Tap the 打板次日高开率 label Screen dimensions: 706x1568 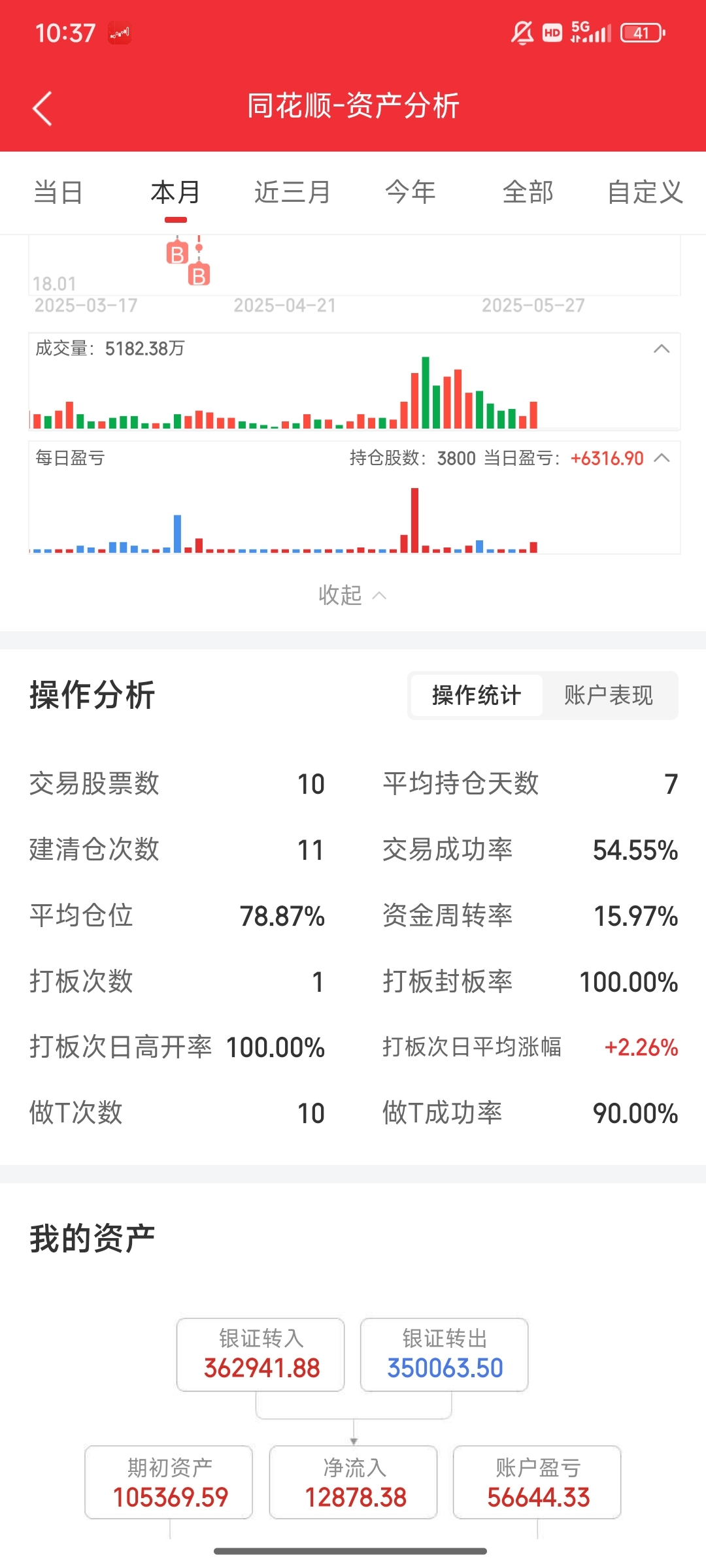pyautogui.click(x=121, y=1047)
